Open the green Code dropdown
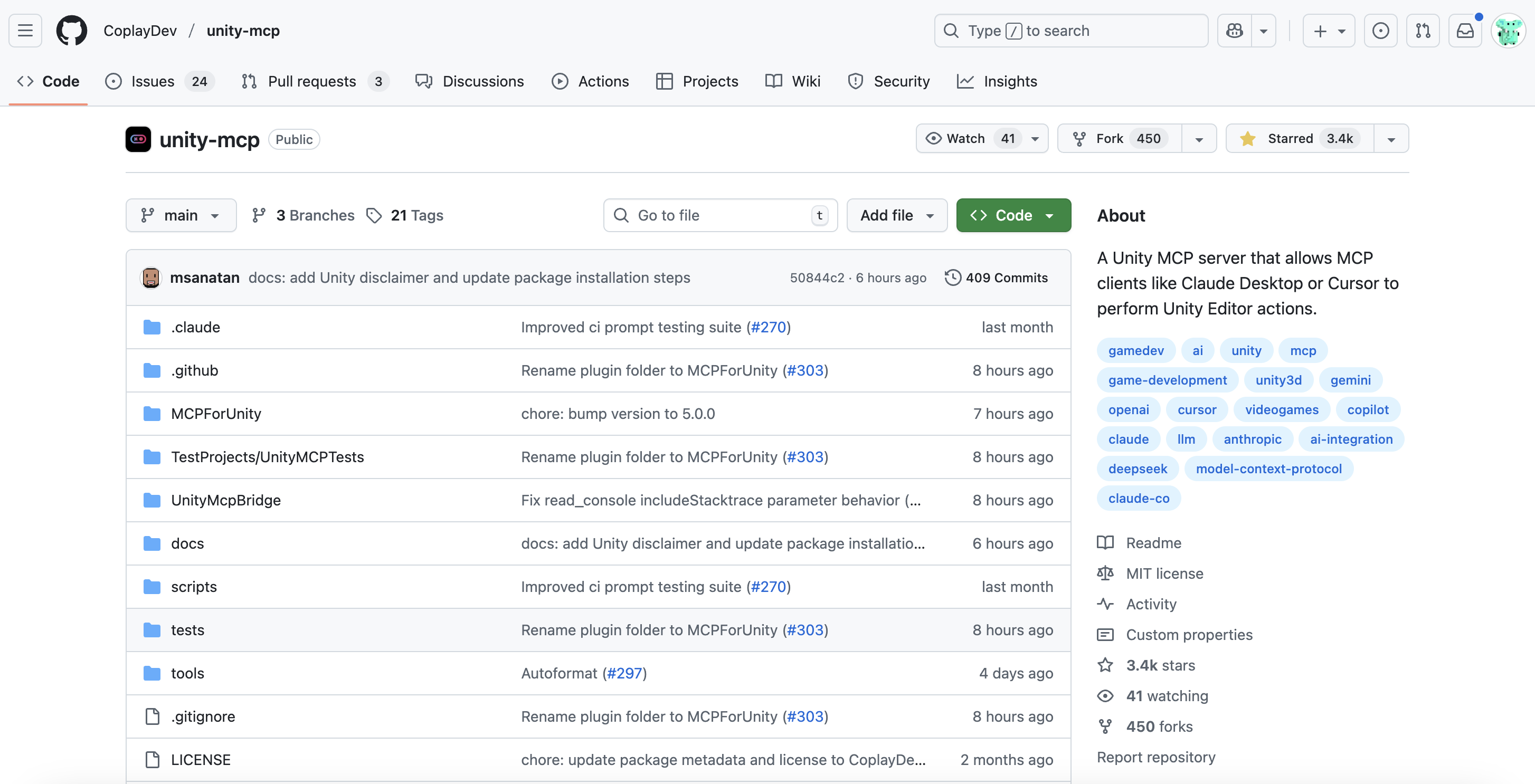Image resolution: width=1535 pixels, height=784 pixels. click(x=1013, y=216)
